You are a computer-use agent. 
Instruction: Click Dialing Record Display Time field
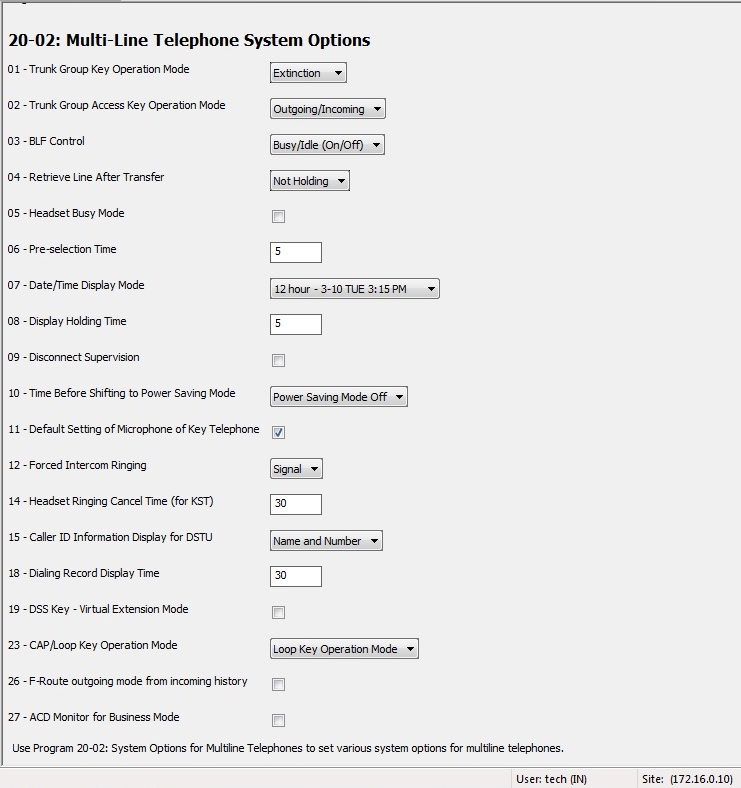click(296, 576)
